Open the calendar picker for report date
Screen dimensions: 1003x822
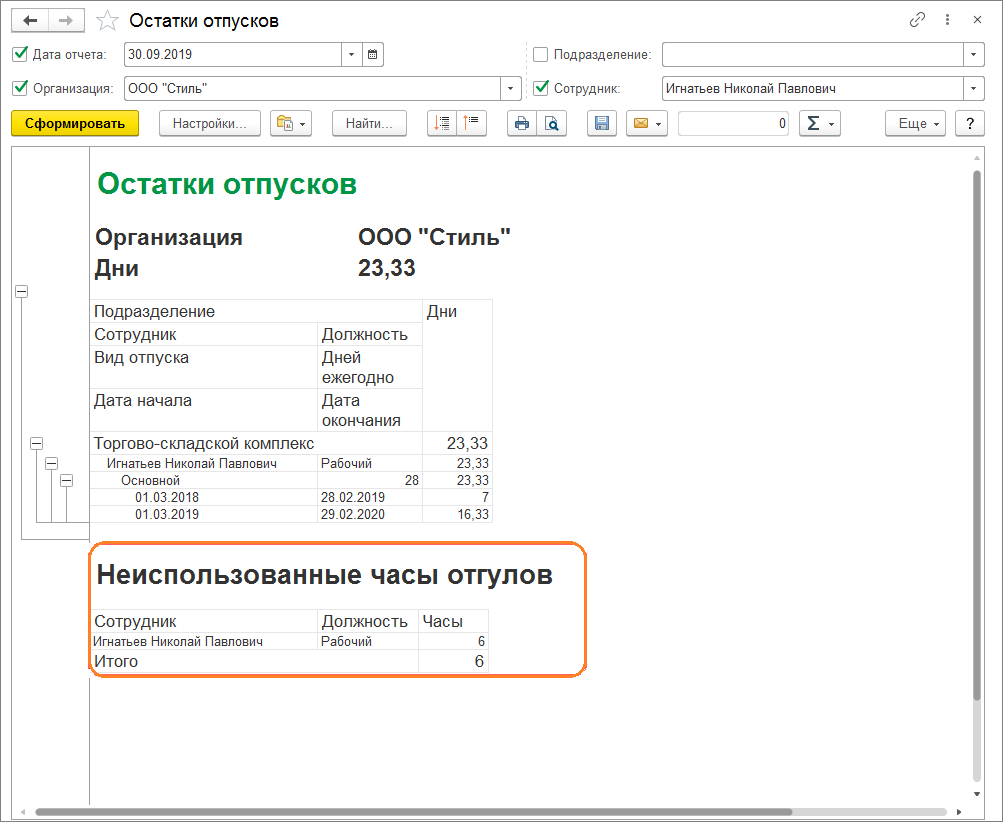373,55
